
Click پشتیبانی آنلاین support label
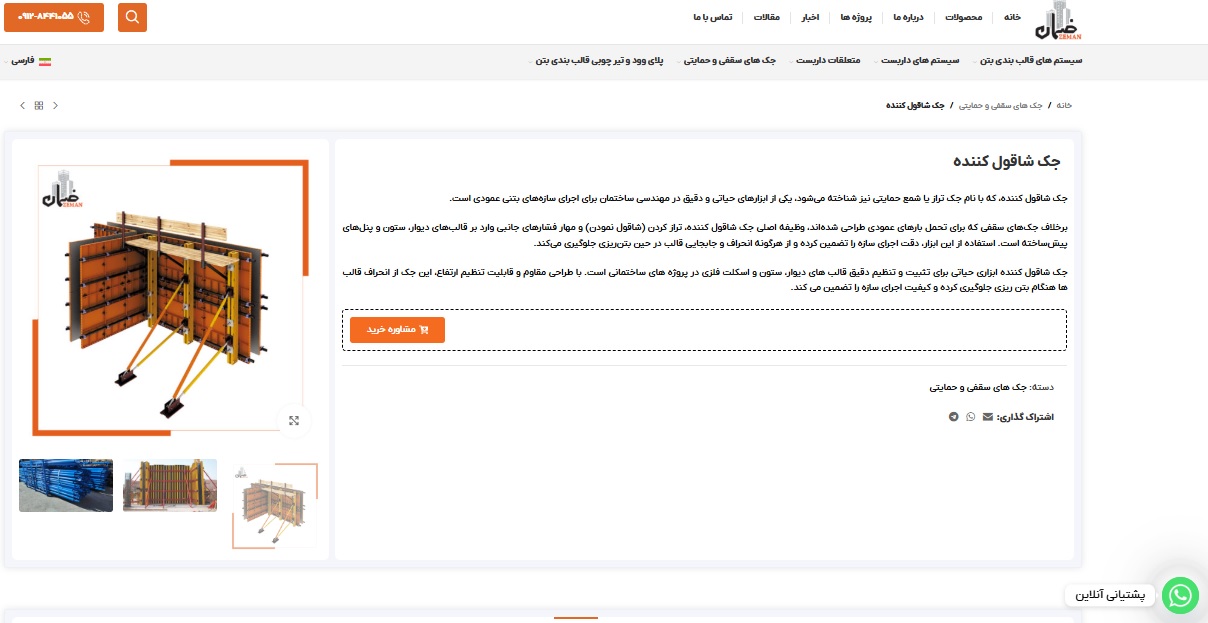1110,596
